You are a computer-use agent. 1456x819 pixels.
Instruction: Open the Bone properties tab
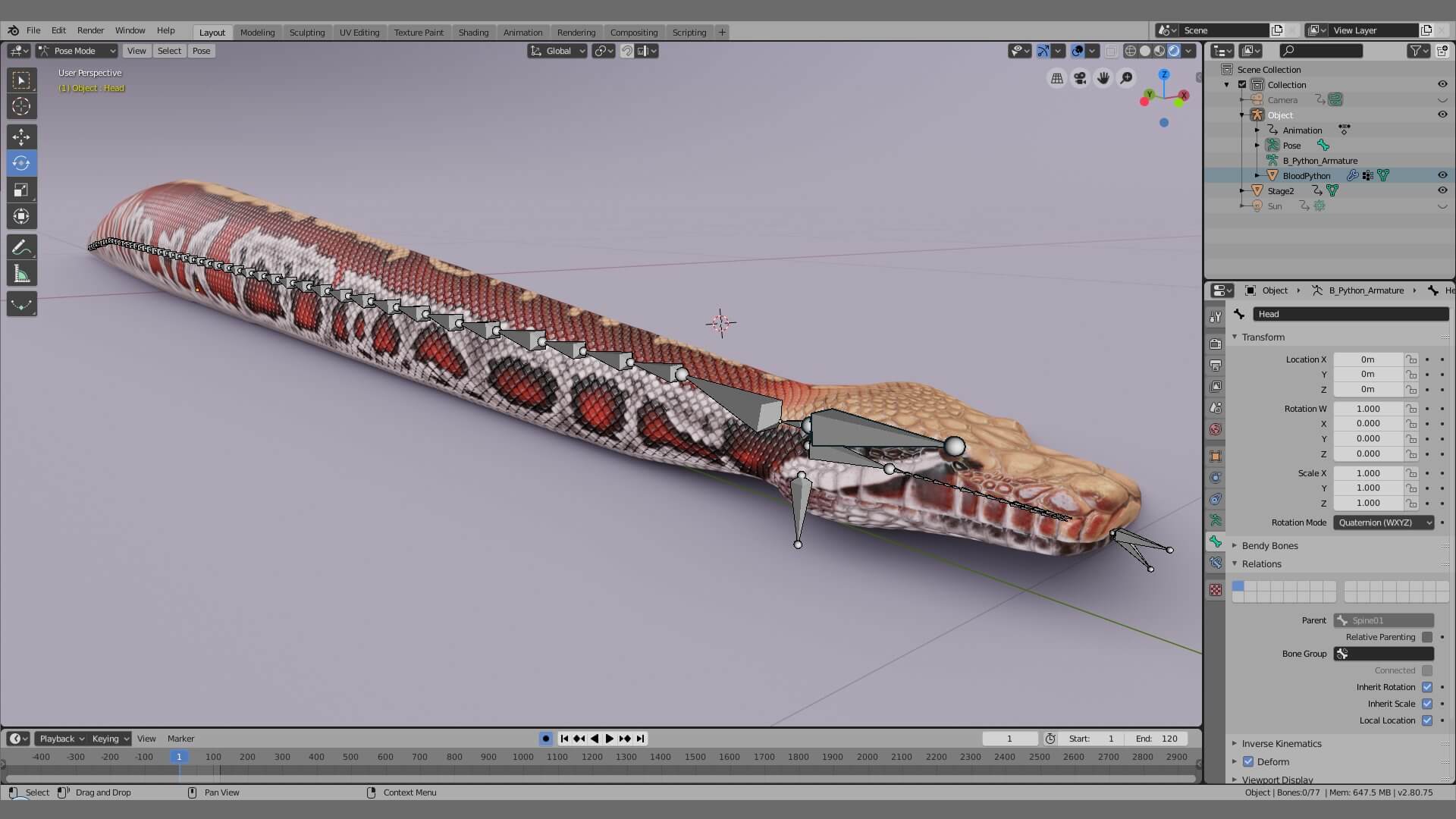(x=1216, y=541)
